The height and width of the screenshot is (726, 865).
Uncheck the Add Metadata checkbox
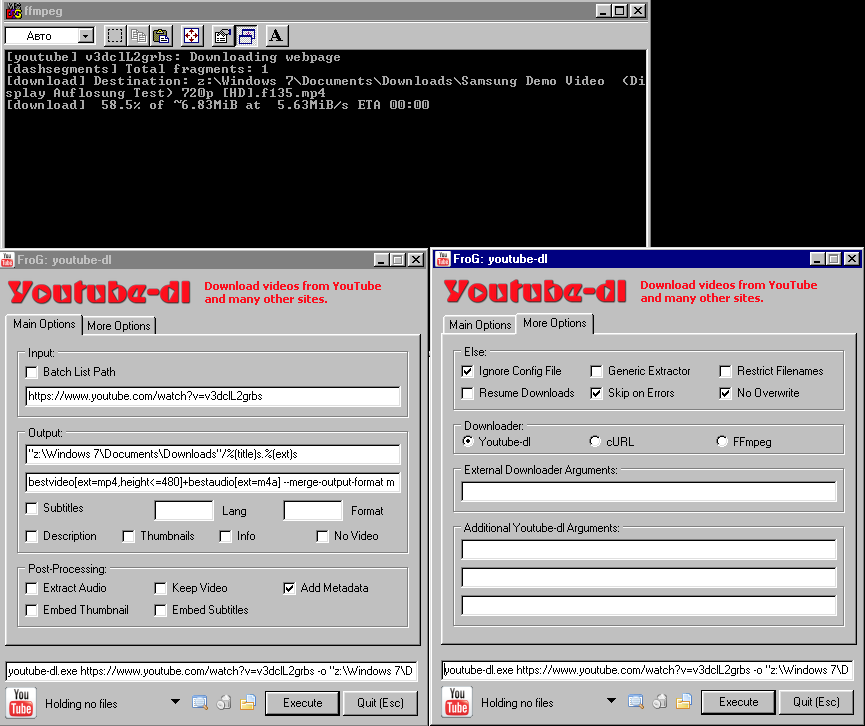point(289,589)
